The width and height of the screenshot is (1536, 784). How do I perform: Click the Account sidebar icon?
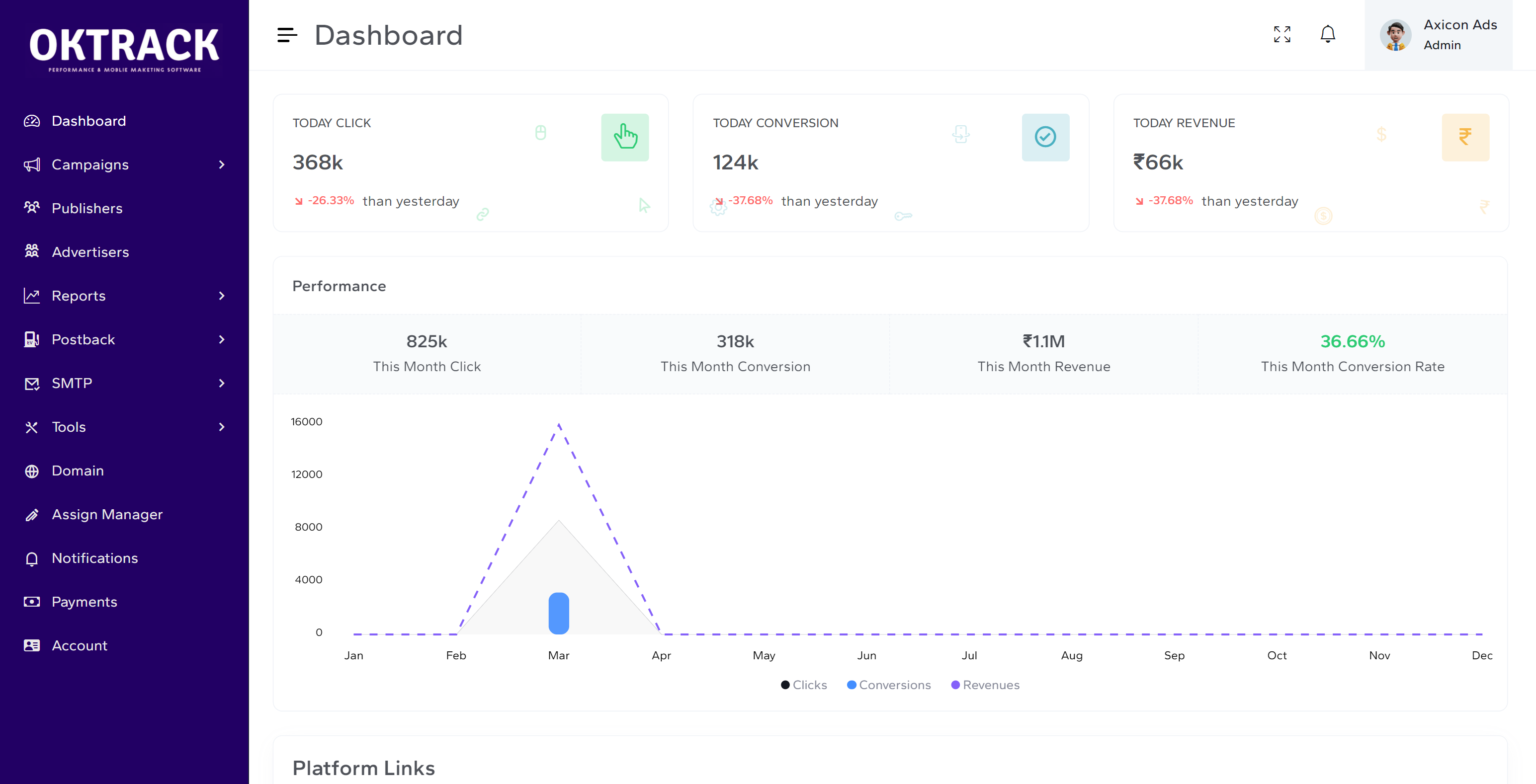(x=32, y=645)
